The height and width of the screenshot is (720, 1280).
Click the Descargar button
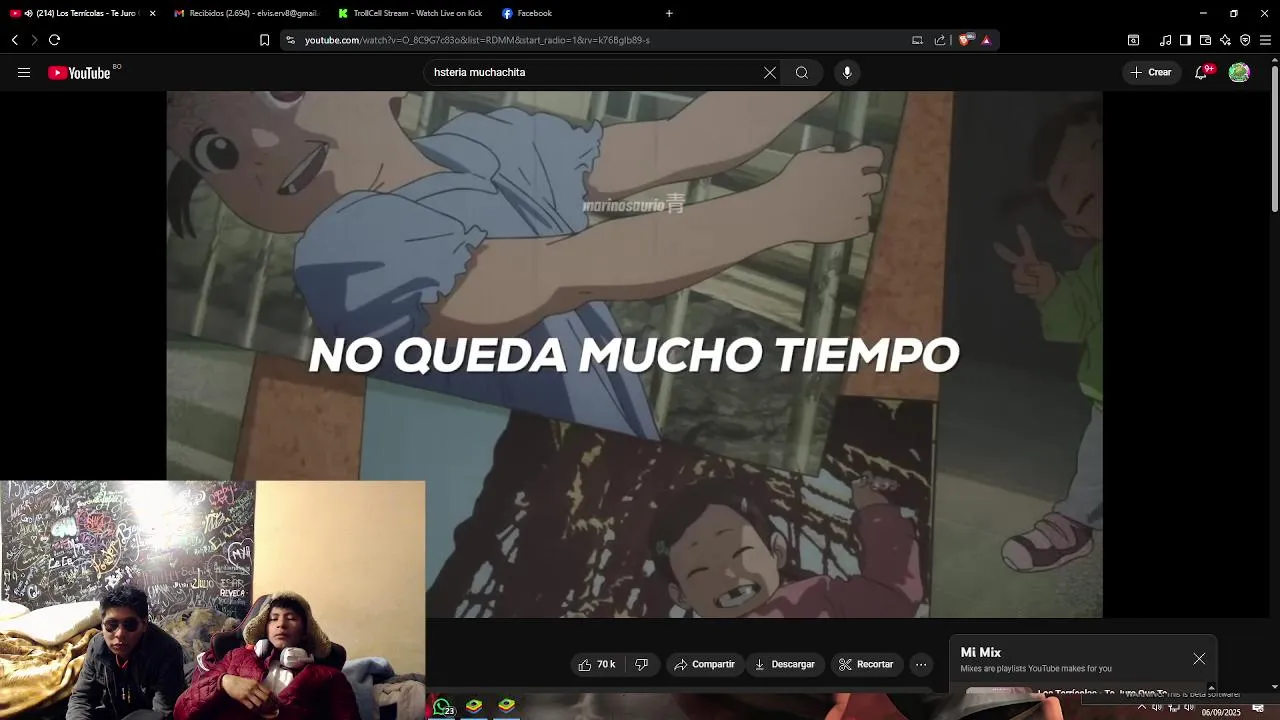[784, 664]
